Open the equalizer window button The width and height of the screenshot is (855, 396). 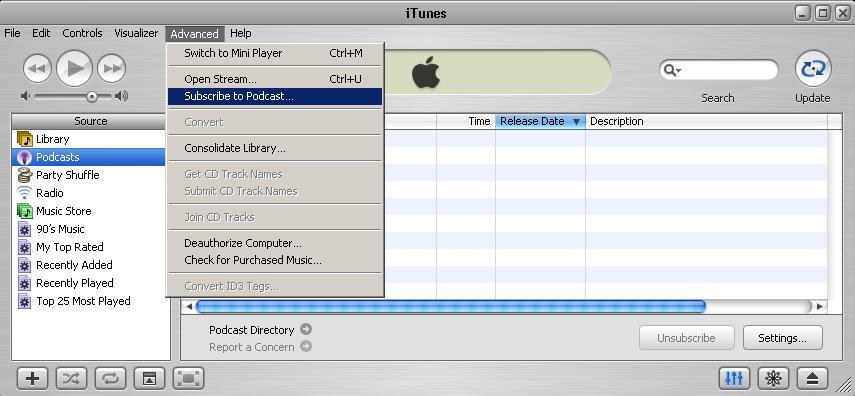pyautogui.click(x=734, y=378)
